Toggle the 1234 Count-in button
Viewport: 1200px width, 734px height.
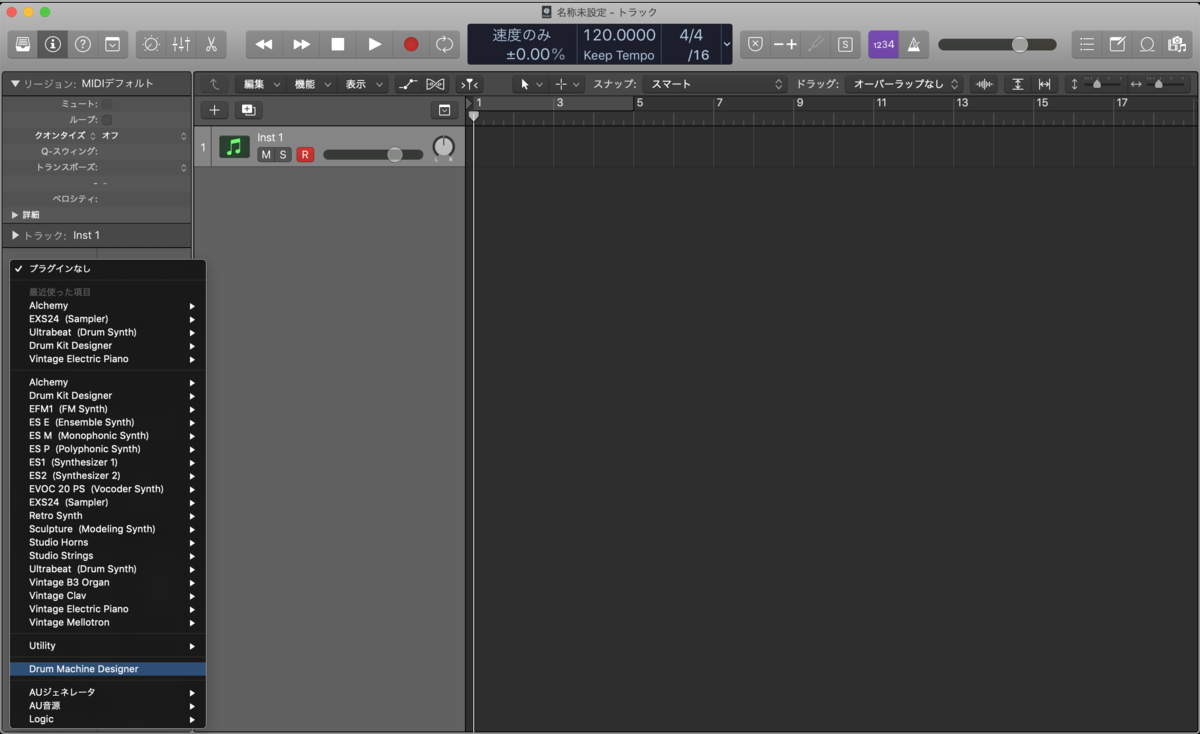pos(884,44)
